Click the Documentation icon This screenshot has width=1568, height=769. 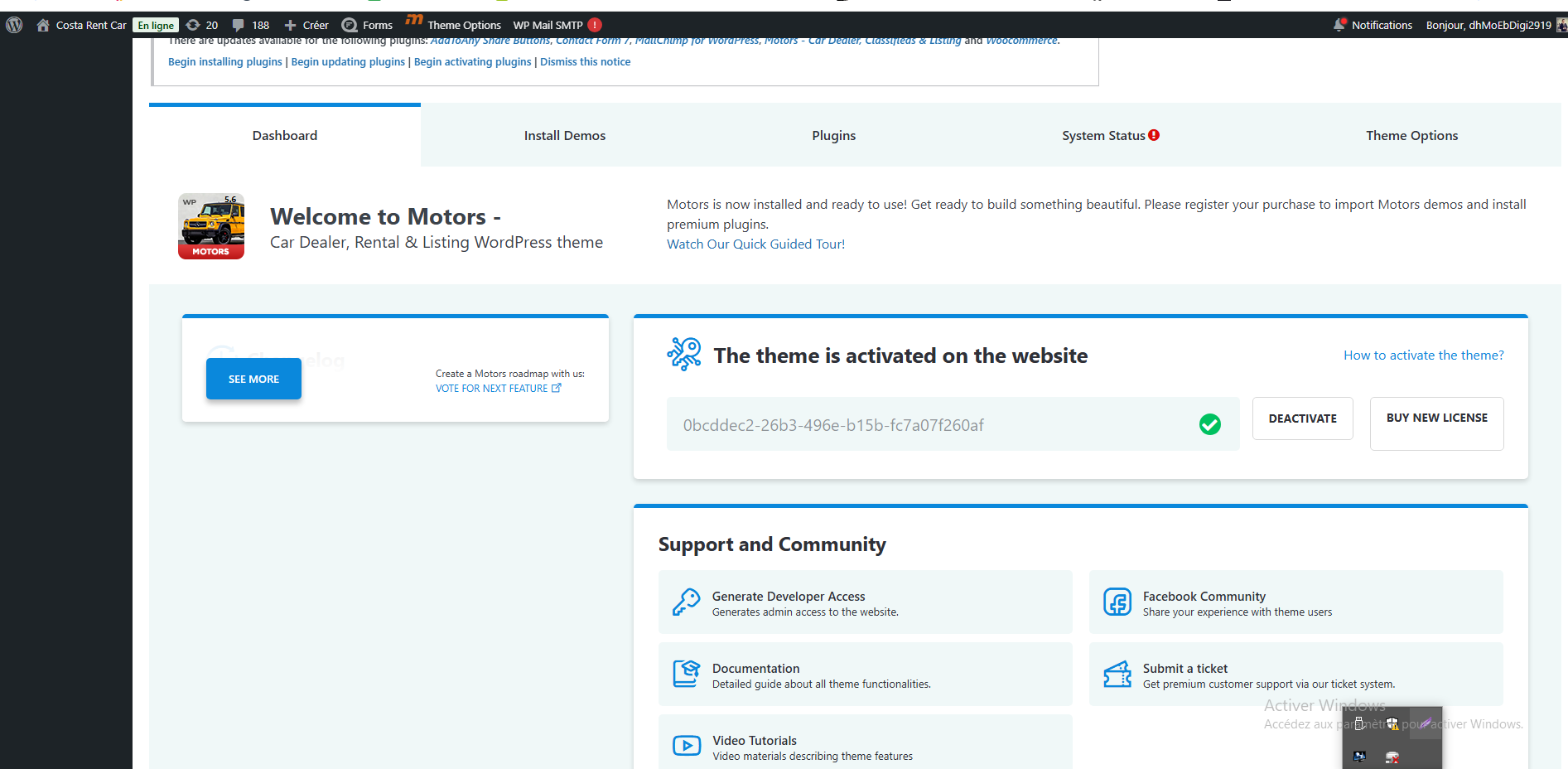[x=686, y=675]
